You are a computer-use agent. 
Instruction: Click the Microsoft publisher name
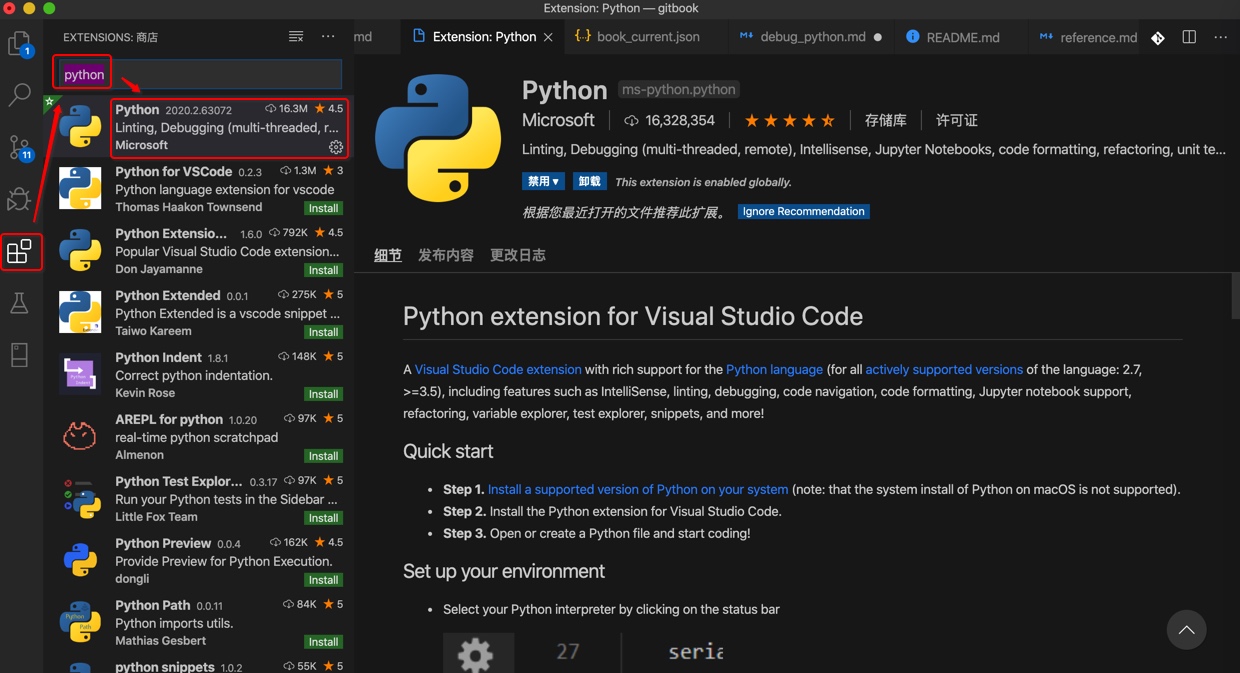tap(558, 120)
